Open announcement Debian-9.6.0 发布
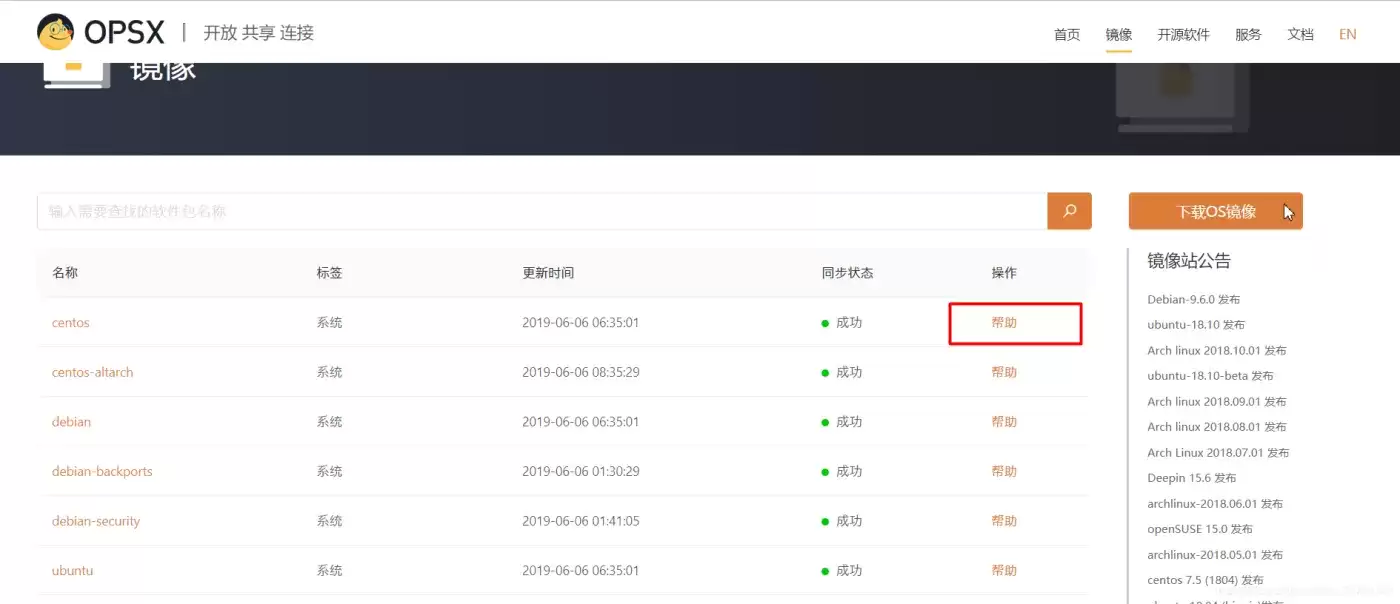 (1194, 299)
